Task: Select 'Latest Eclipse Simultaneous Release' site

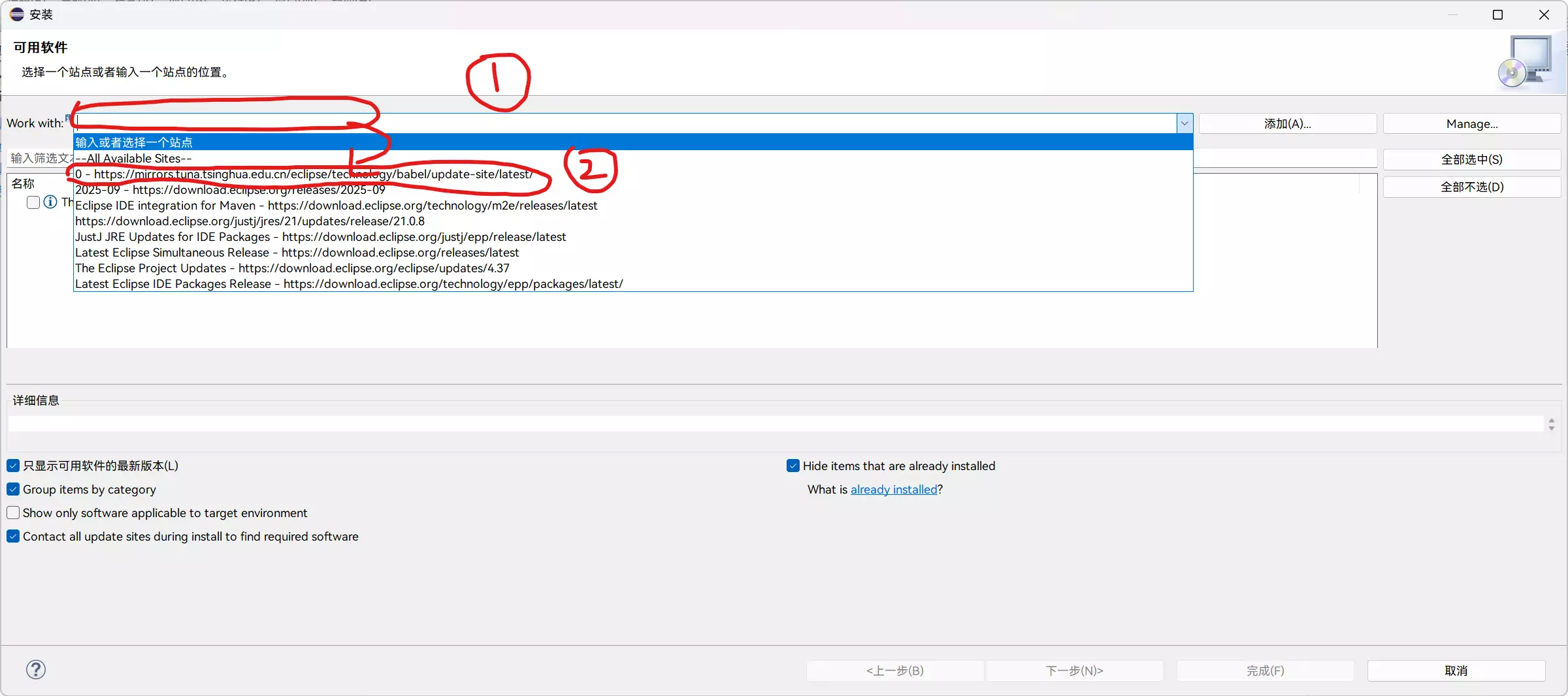Action: point(297,253)
